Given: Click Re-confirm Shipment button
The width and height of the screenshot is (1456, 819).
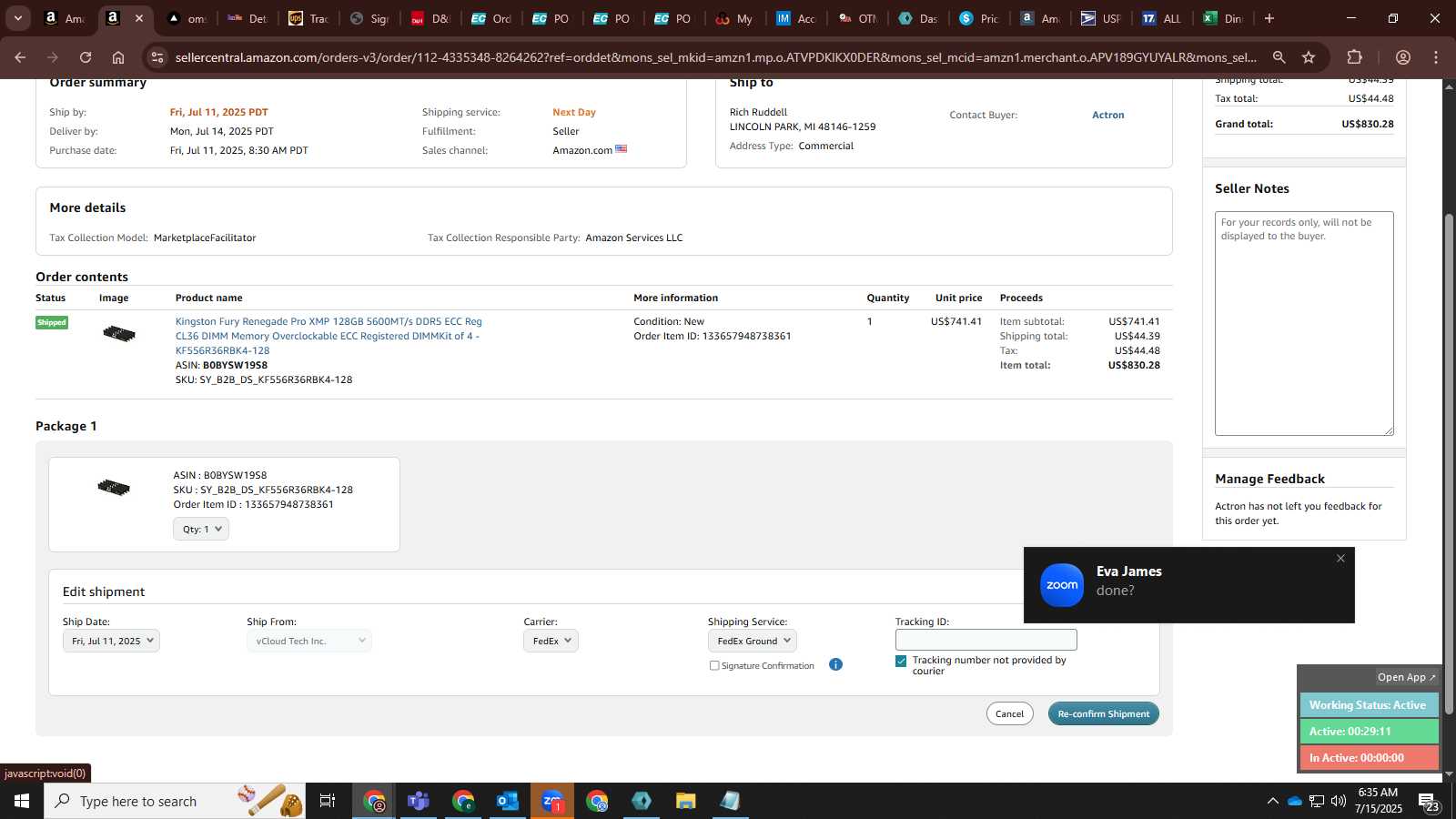Looking at the screenshot, I should pyautogui.click(x=1103, y=713).
